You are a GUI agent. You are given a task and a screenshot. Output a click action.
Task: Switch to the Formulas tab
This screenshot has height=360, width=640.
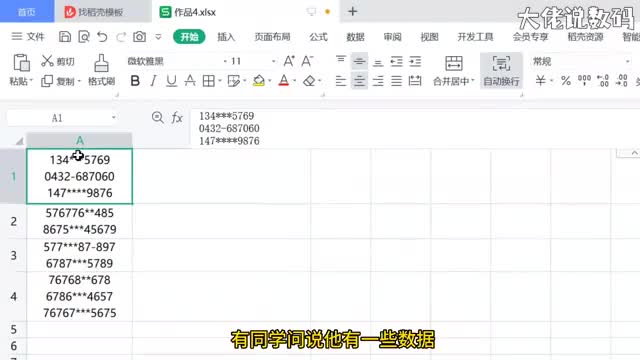(x=318, y=37)
